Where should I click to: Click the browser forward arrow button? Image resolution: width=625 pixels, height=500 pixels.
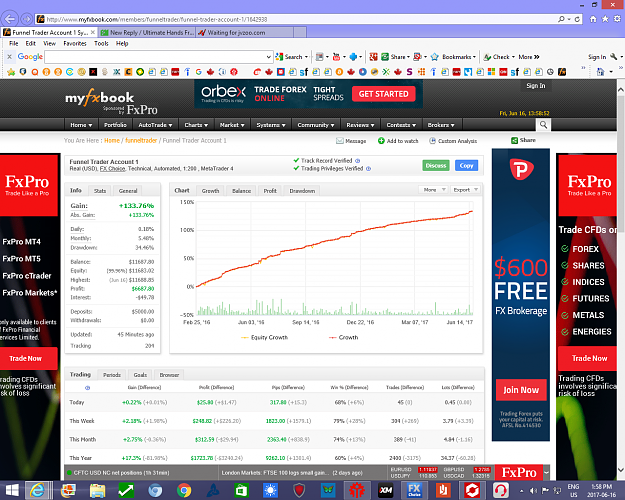click(x=26, y=19)
